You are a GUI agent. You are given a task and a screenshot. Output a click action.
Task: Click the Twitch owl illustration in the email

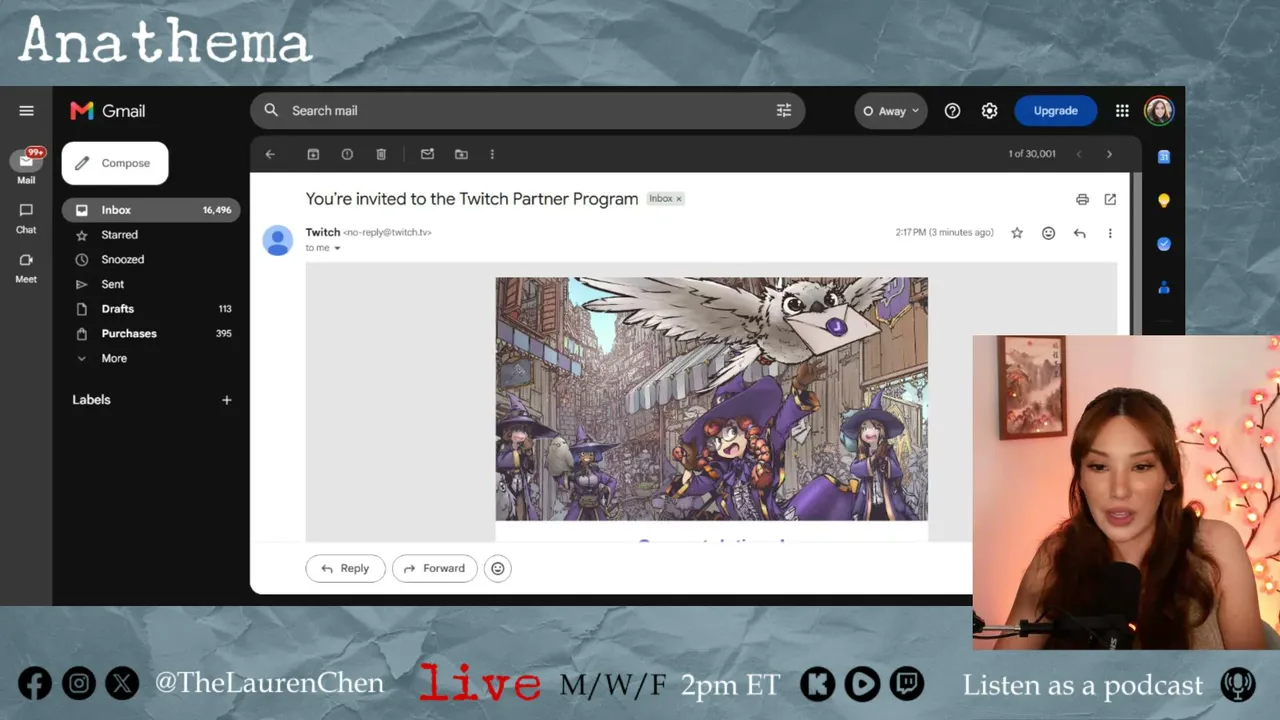pos(712,399)
